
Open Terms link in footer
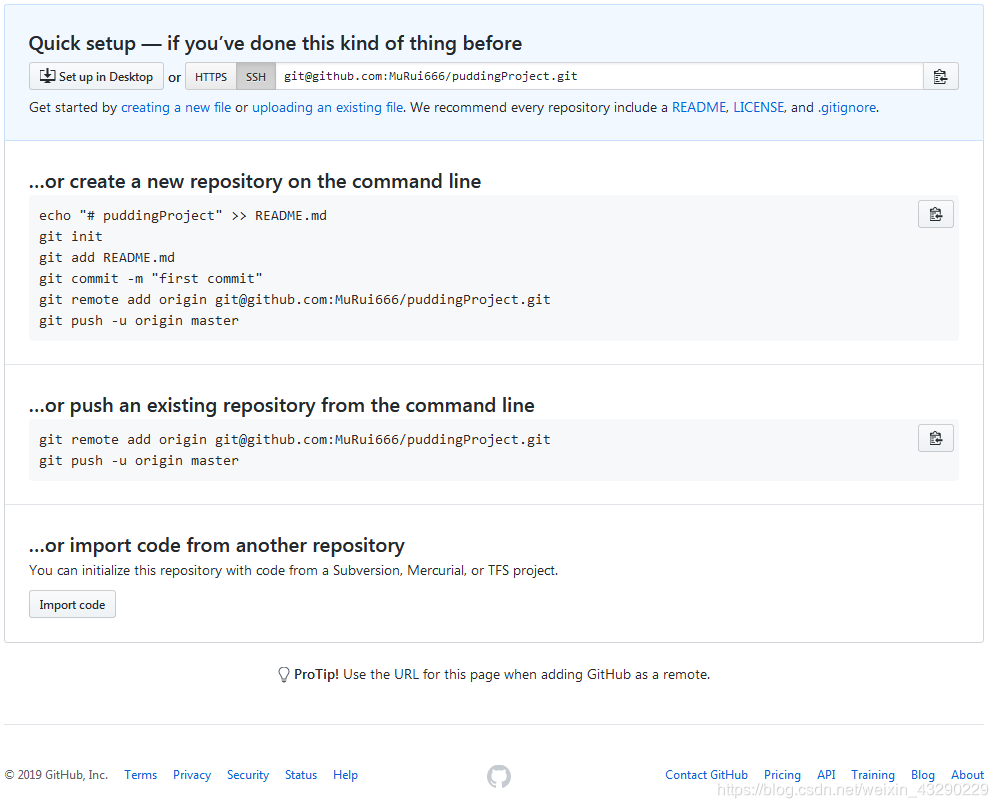tap(141, 775)
